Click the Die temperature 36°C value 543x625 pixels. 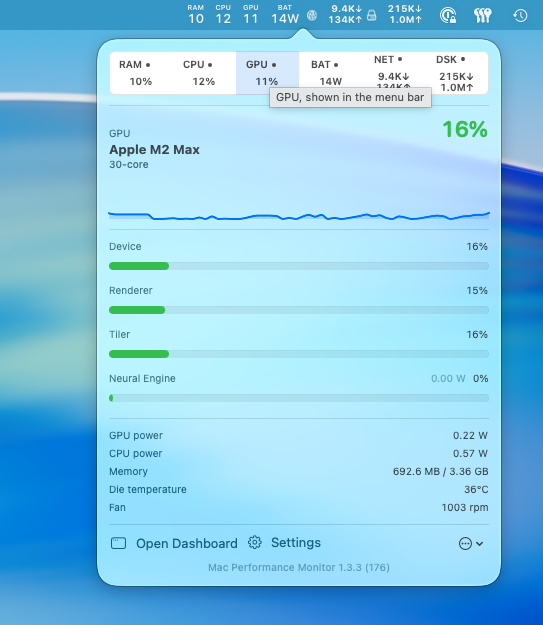476,489
